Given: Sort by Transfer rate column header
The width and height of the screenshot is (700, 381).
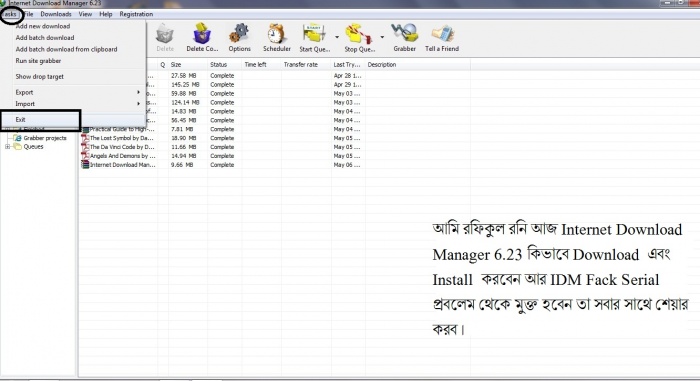Looking at the screenshot, I should 306,65.
